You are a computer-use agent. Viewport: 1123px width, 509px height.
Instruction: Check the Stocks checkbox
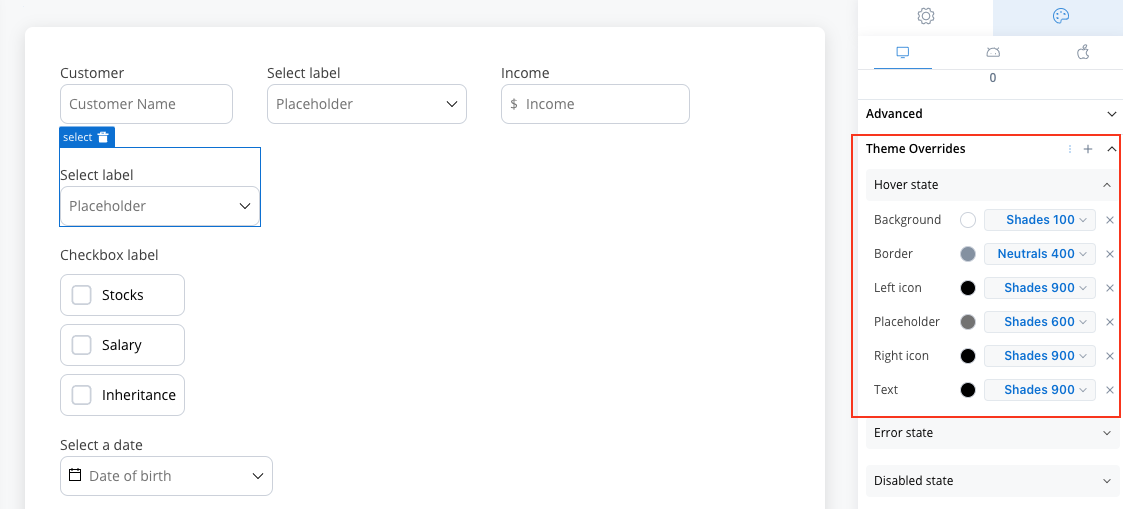pos(82,295)
